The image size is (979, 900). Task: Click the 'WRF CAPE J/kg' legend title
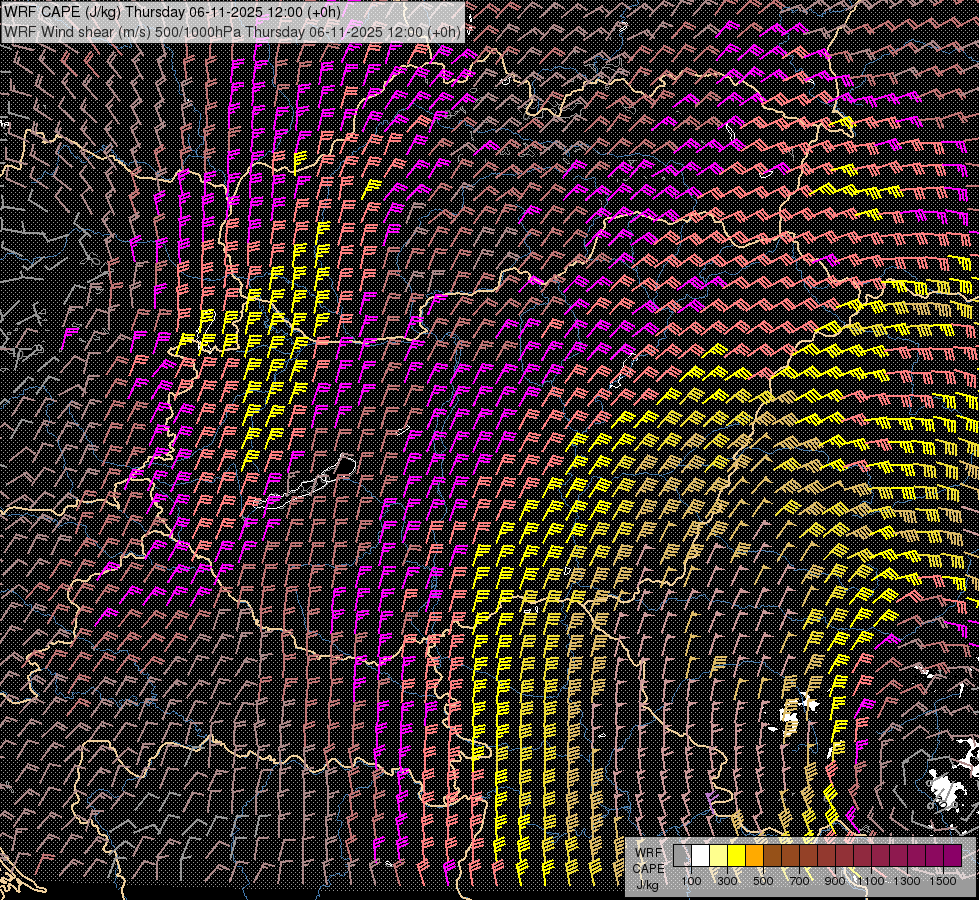[x=648, y=868]
